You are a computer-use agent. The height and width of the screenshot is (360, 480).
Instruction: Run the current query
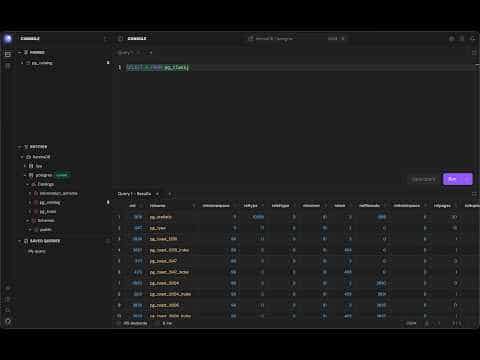coord(452,179)
